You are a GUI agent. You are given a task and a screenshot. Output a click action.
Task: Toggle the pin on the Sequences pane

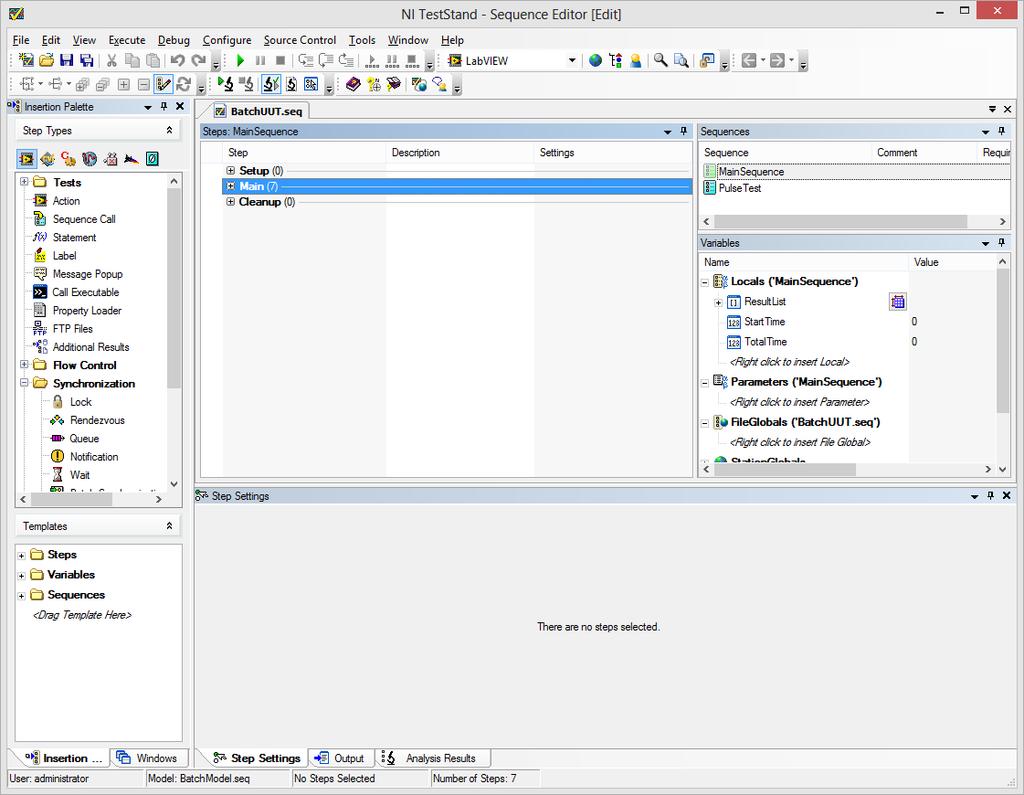click(1001, 131)
